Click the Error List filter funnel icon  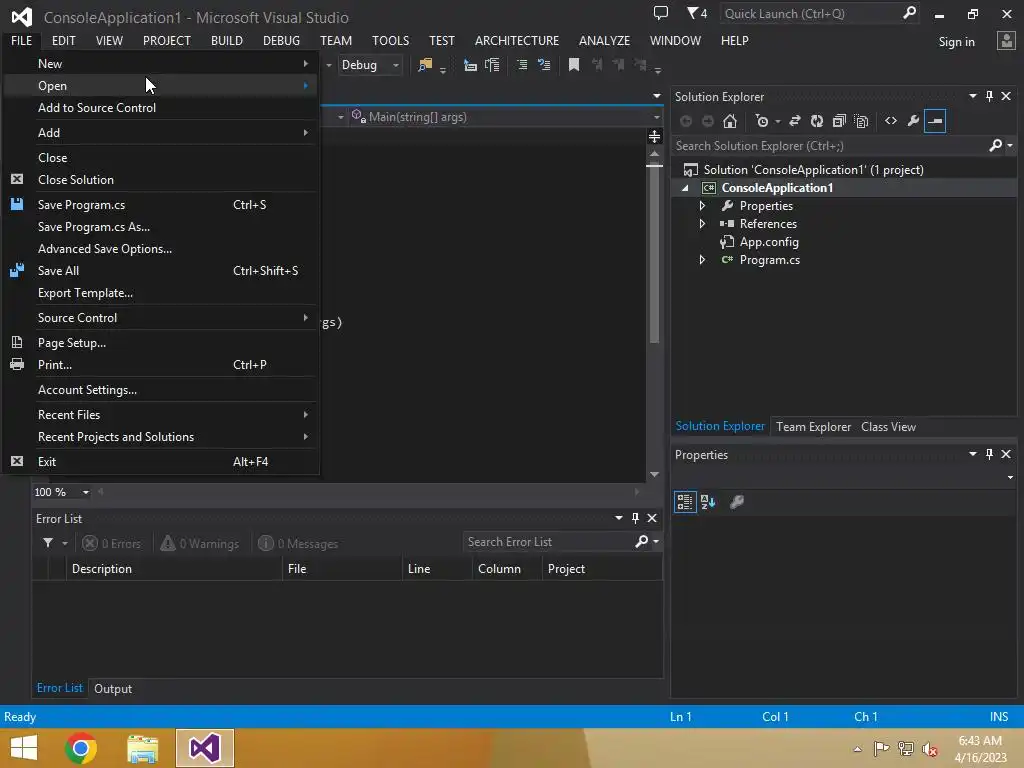(x=48, y=543)
